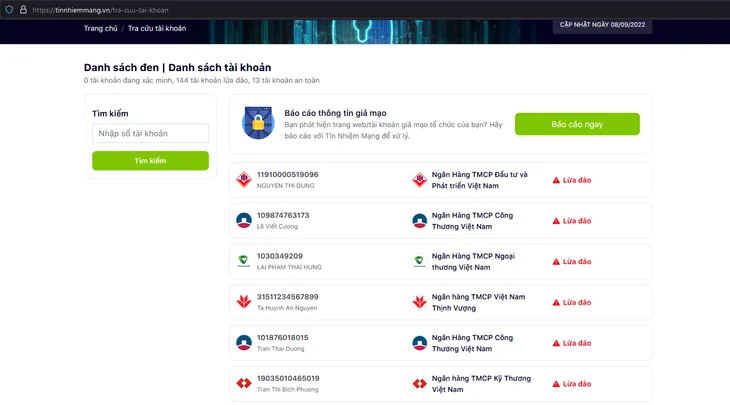This screenshot has width=730, height=405.
Task: Click account number 11910000519096
Action: 288,175
